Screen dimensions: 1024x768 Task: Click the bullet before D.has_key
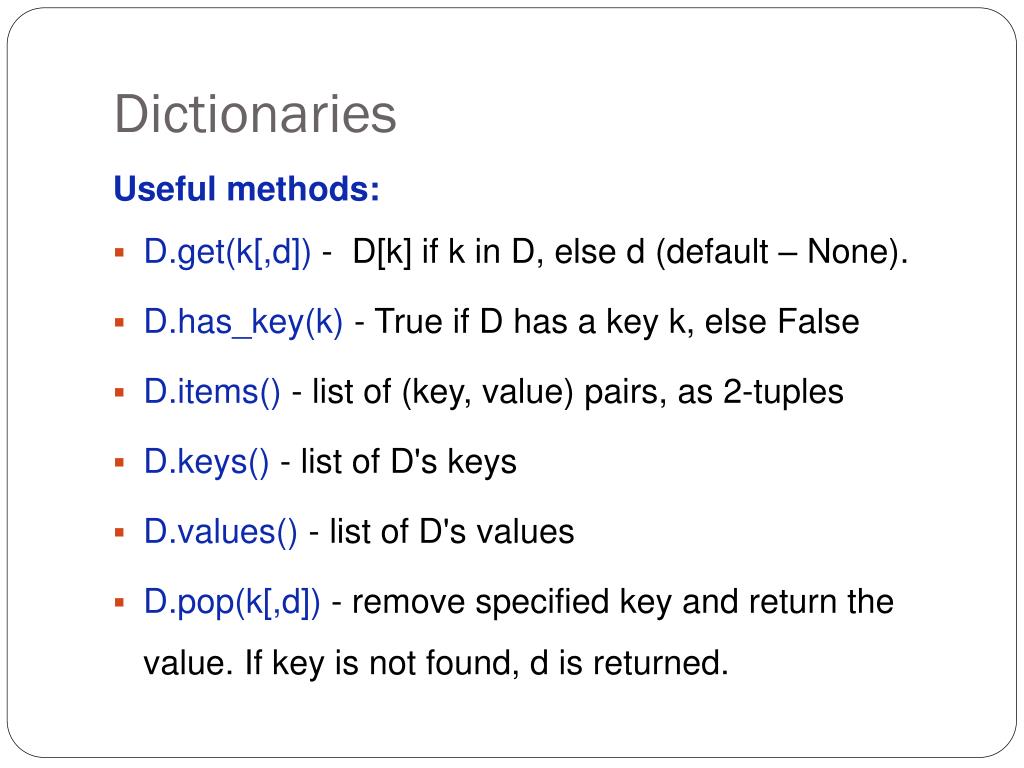[x=119, y=323]
